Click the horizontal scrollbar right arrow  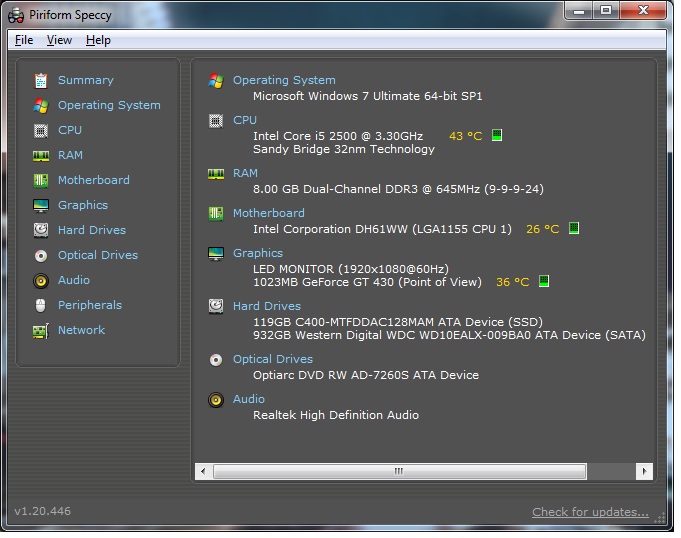(645, 471)
